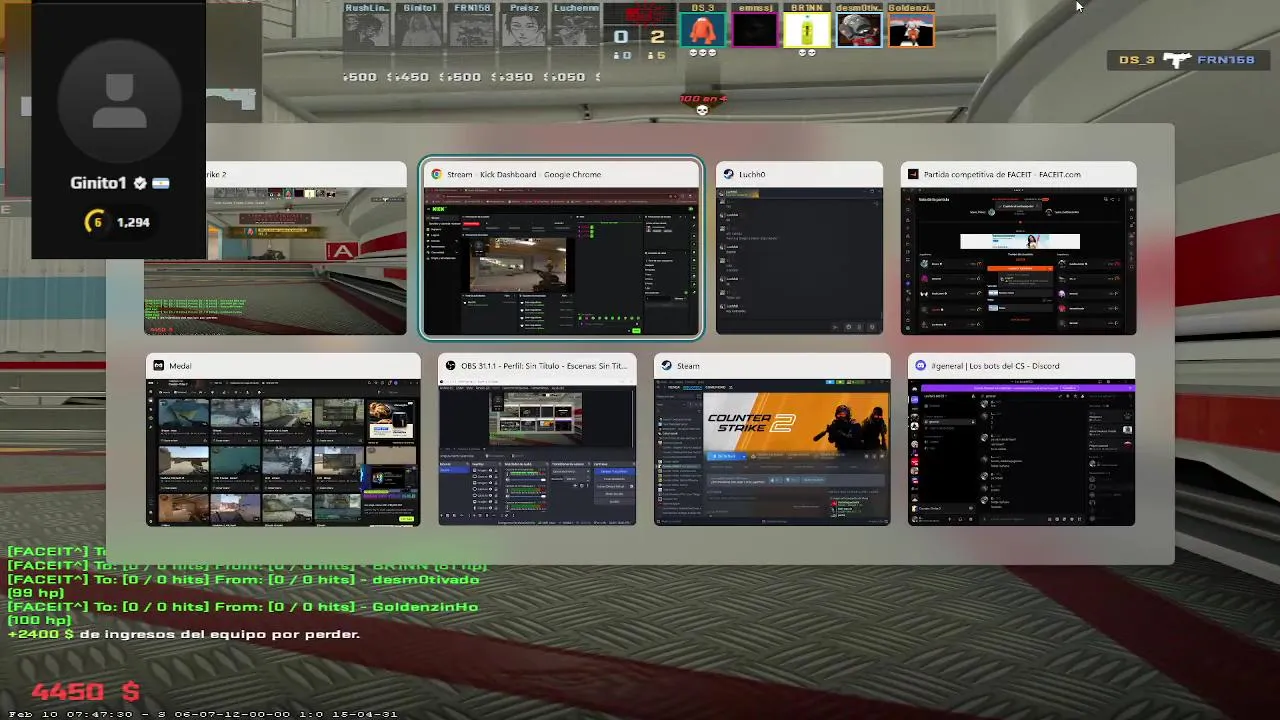Click the Medal app icon in switcher
The width and height of the screenshot is (1280, 720).
[x=158, y=366]
